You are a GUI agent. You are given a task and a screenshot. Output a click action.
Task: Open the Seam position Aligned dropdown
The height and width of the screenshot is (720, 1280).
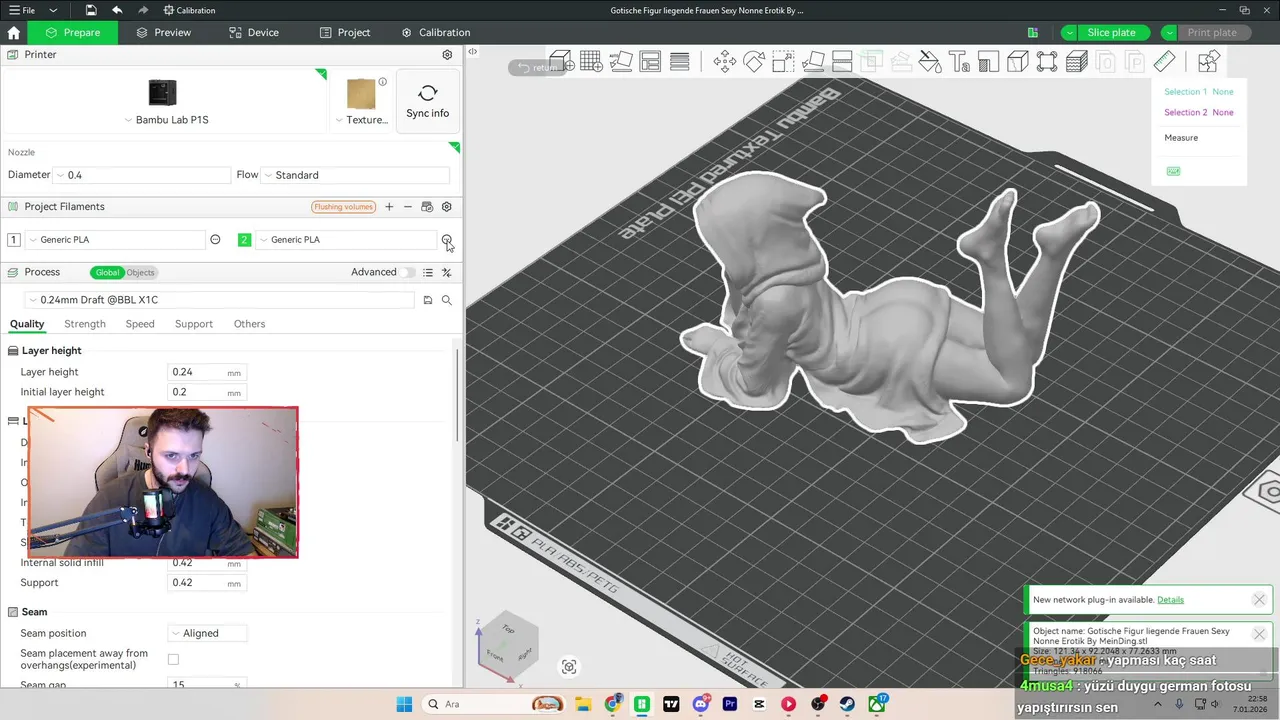pos(207,633)
